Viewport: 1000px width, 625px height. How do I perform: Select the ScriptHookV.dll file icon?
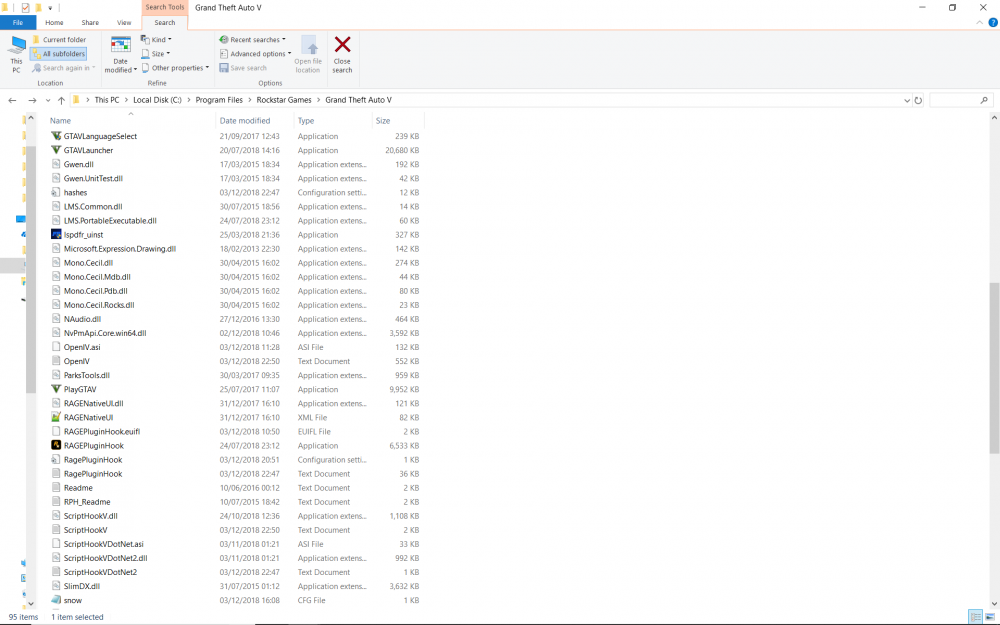click(x=56, y=515)
